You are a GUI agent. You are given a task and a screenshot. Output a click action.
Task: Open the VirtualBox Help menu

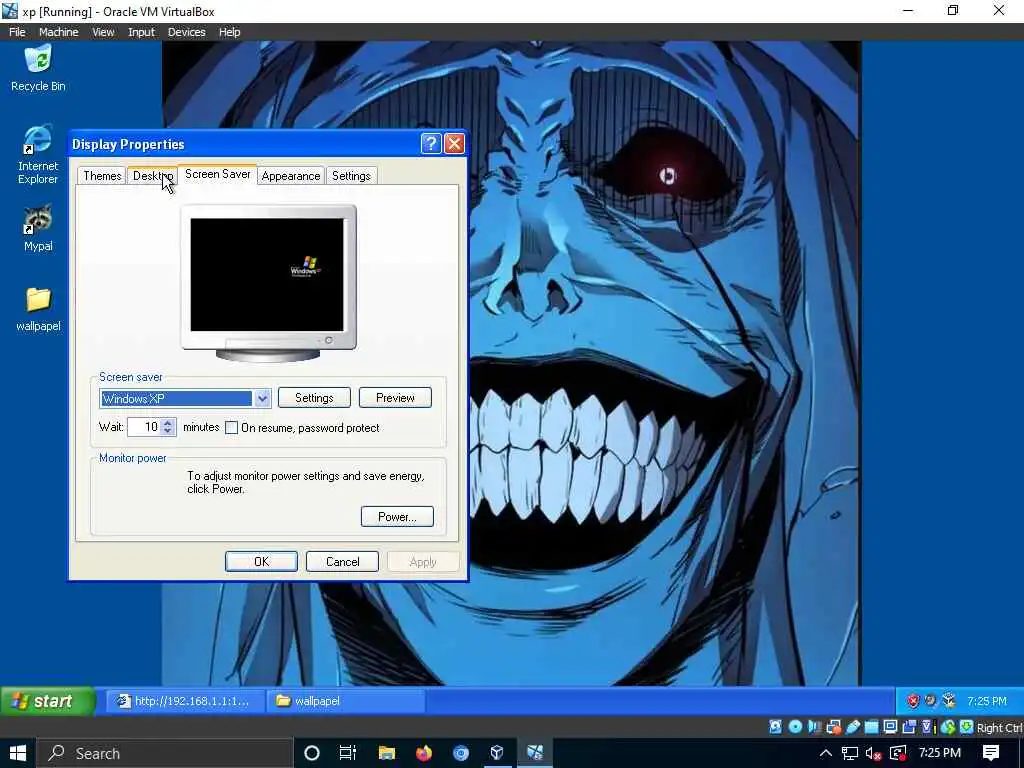[229, 32]
